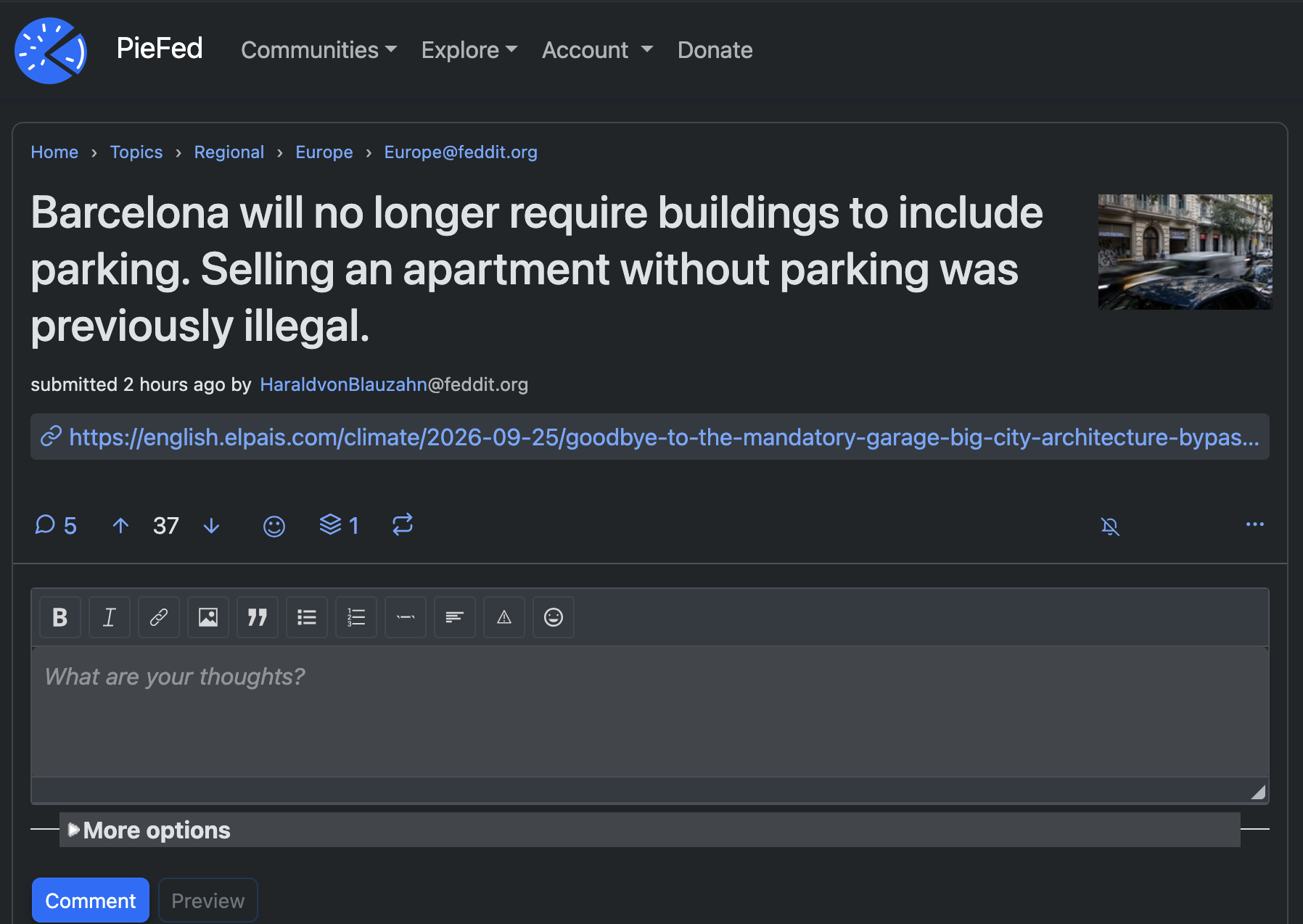Share post using the repeat-arrows icon
Viewport: 1303px width, 924px height.
click(403, 524)
